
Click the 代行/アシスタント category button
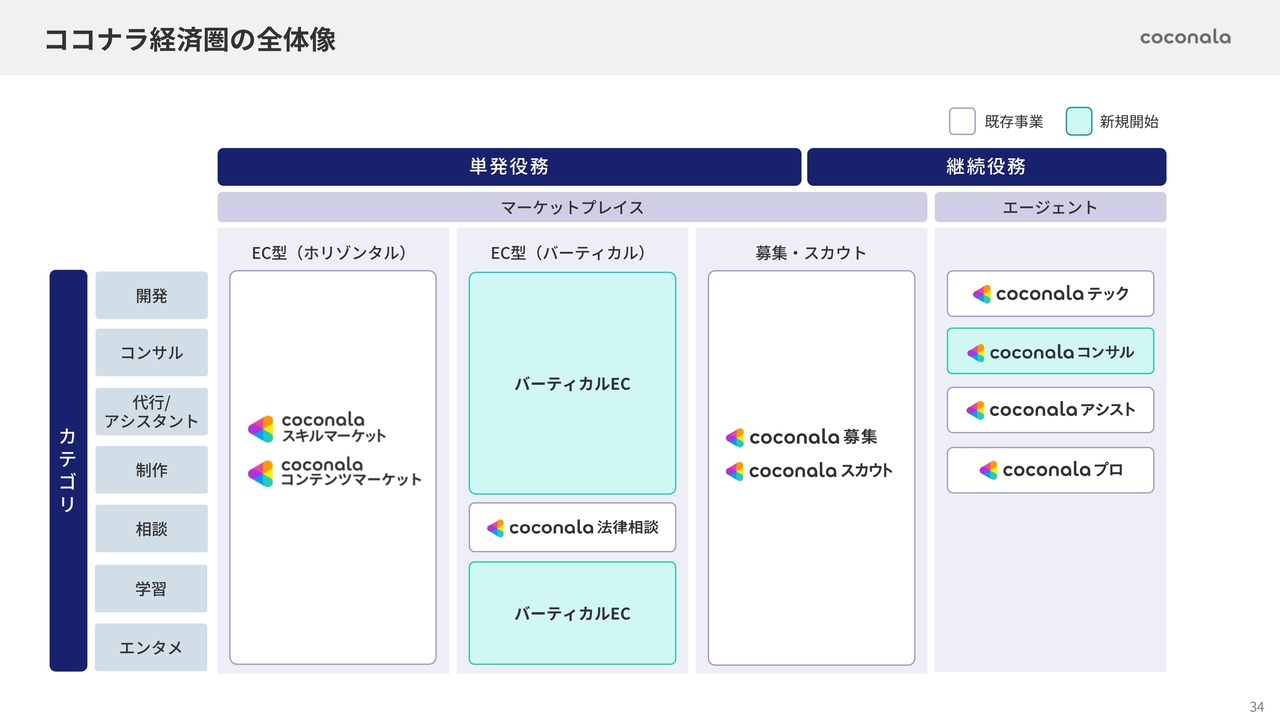152,412
